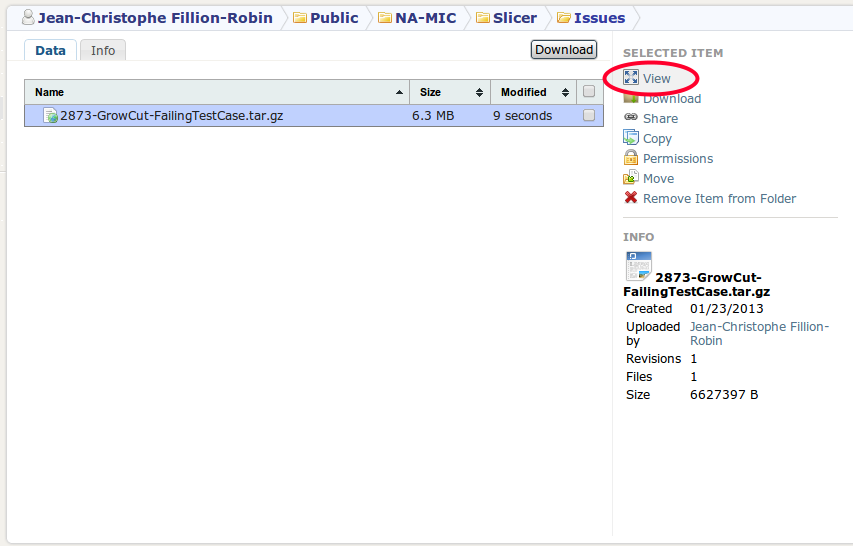This screenshot has width=853, height=546.
Task: Switch to the Info tab
Action: (103, 50)
